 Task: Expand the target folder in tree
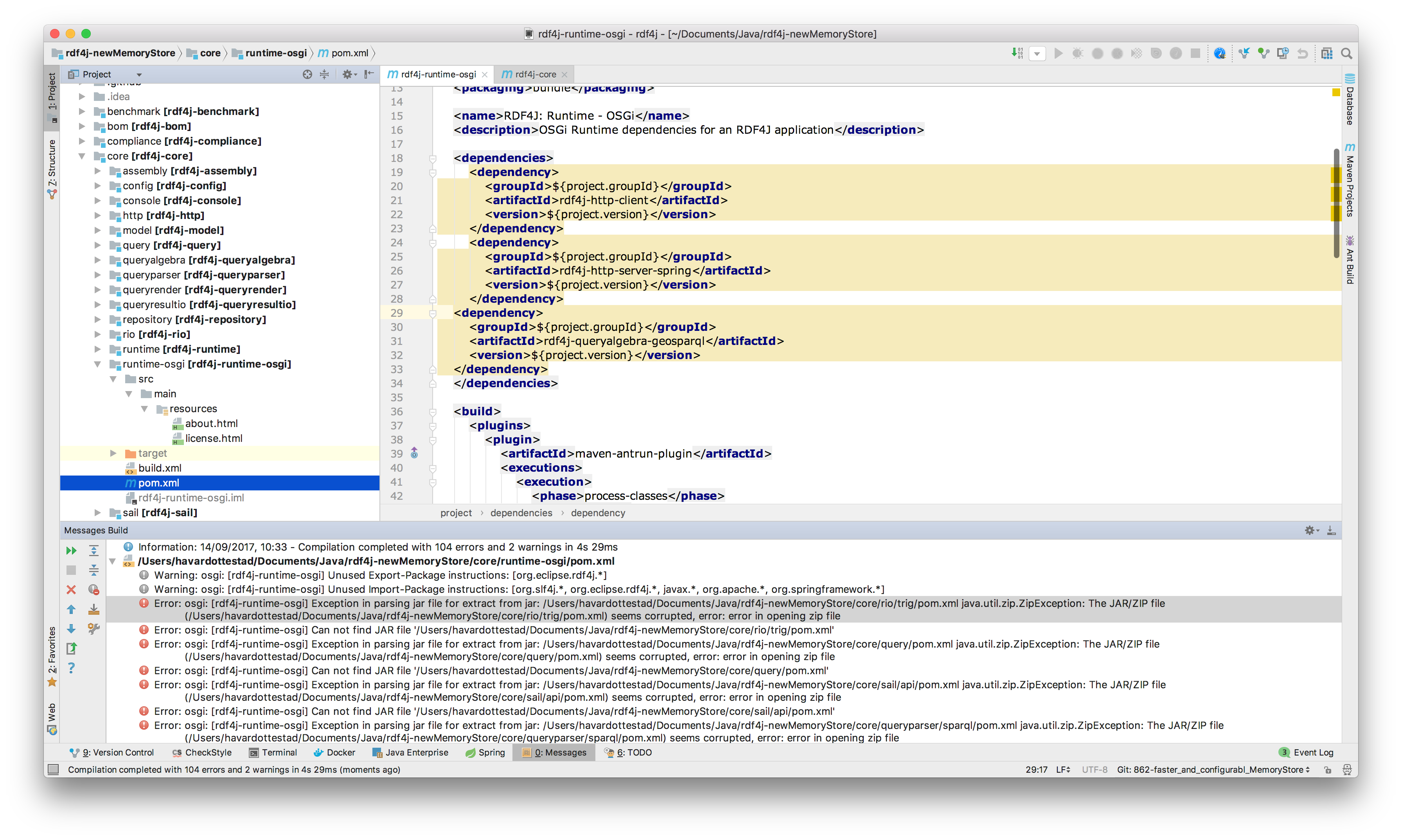pyautogui.click(x=113, y=453)
